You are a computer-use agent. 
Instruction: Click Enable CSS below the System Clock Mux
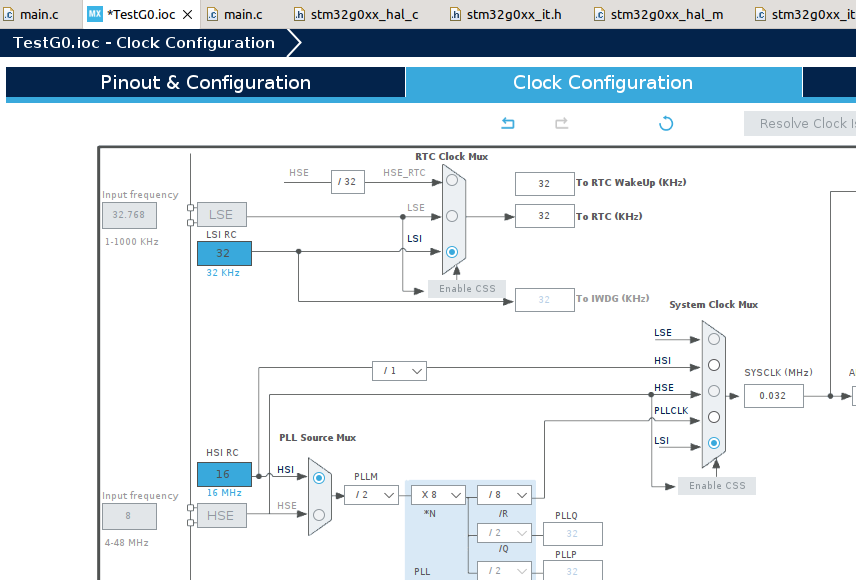pos(716,485)
